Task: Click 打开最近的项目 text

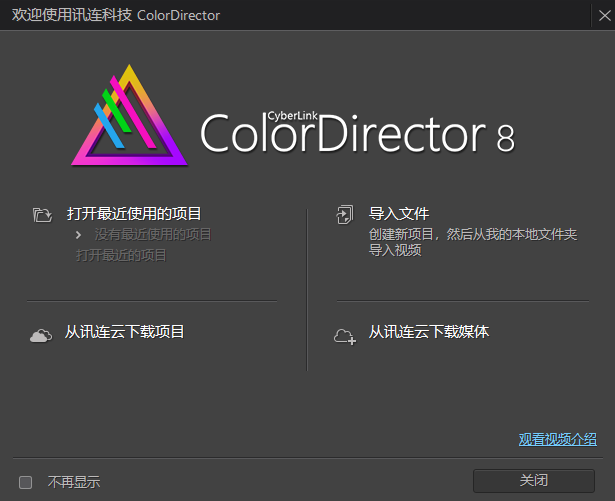Action: click(x=121, y=255)
